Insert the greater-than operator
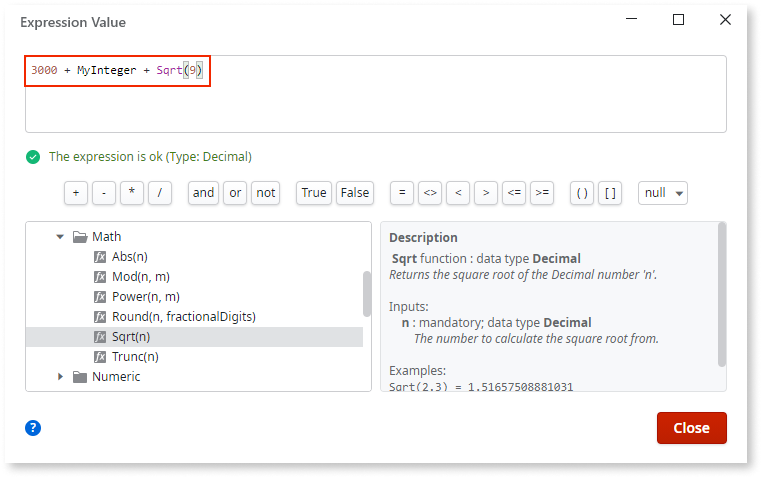Image resolution: width=762 pixels, height=478 pixels. click(486, 193)
